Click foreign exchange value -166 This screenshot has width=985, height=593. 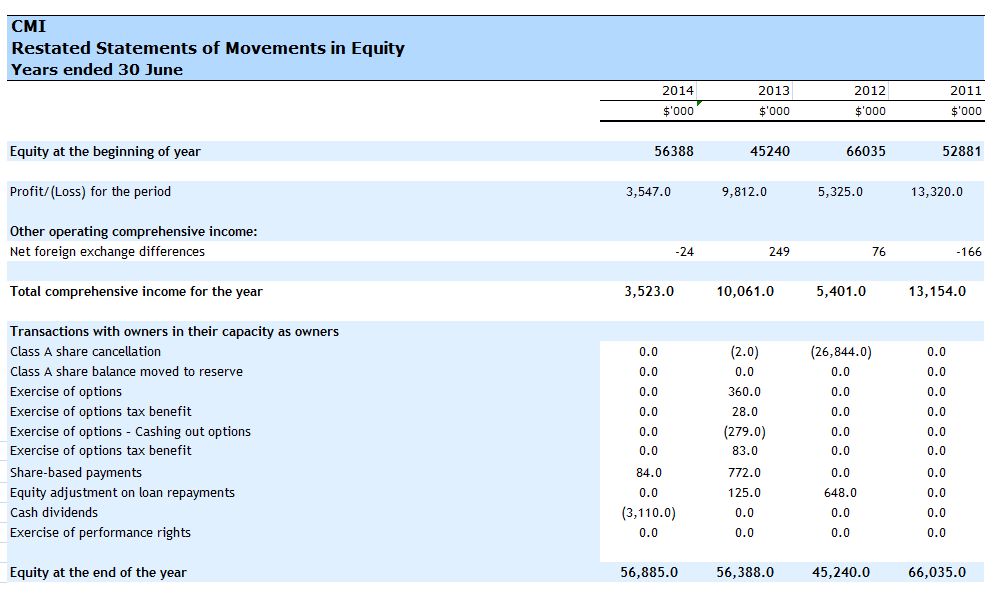[x=968, y=252]
